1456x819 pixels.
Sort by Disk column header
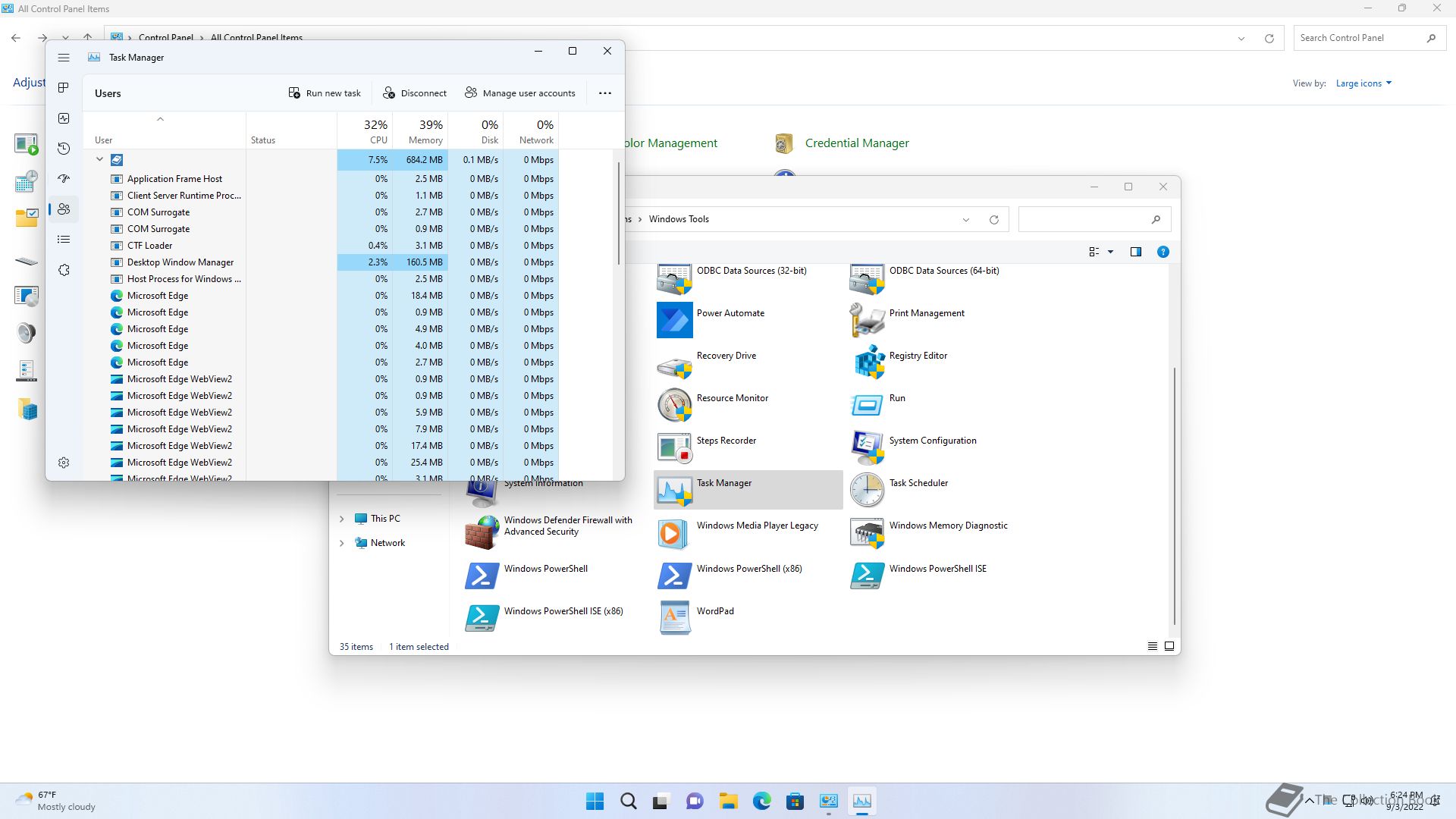[x=475, y=130]
